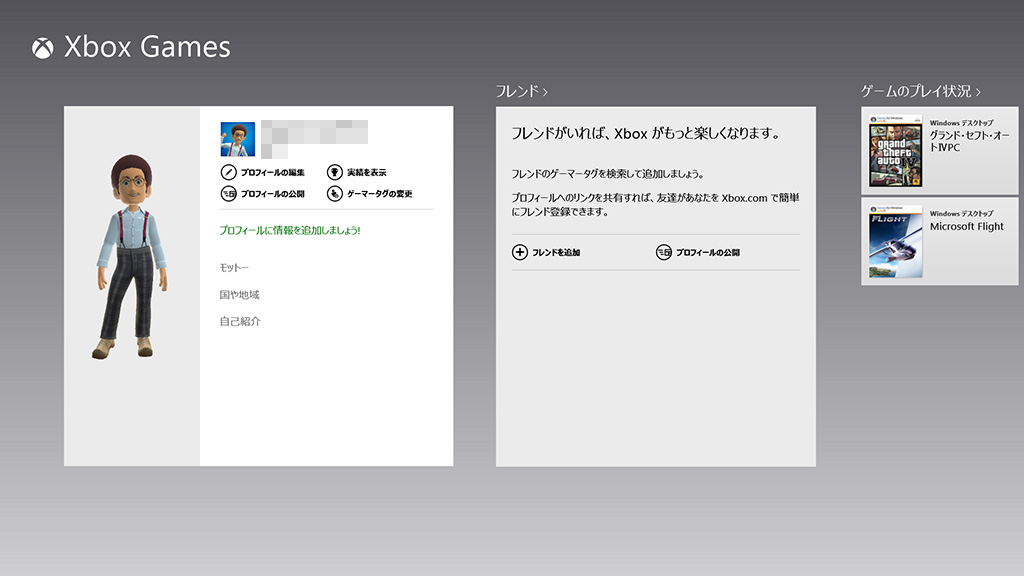Open 実績を表示 in the profile card
Screen dimensions: 1024x576
pyautogui.click(x=366, y=172)
